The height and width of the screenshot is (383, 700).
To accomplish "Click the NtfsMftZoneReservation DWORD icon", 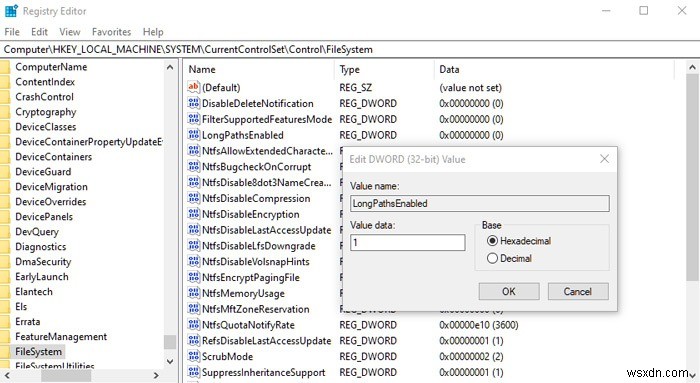I will click(193, 309).
